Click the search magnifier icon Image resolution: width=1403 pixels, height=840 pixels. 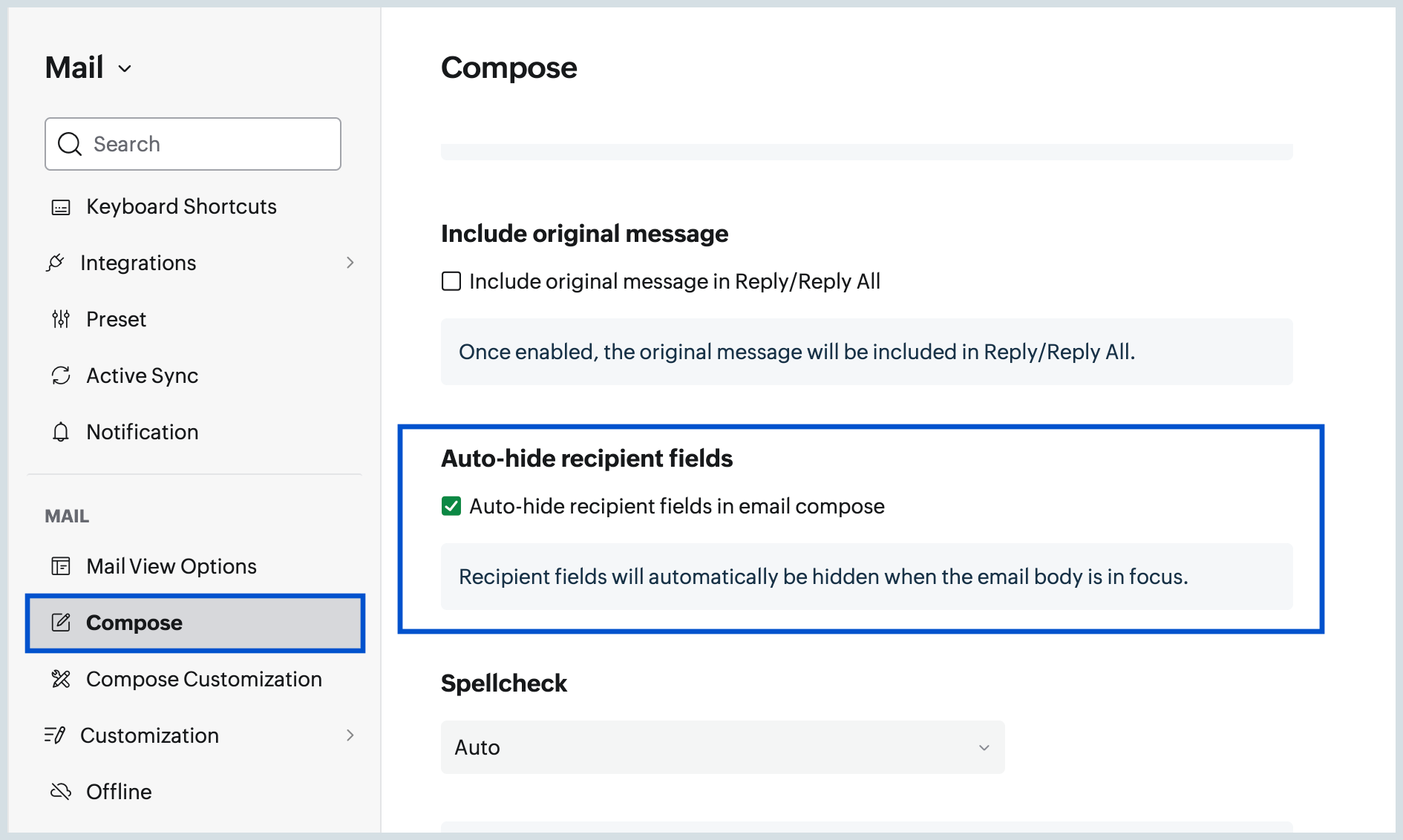[69, 143]
